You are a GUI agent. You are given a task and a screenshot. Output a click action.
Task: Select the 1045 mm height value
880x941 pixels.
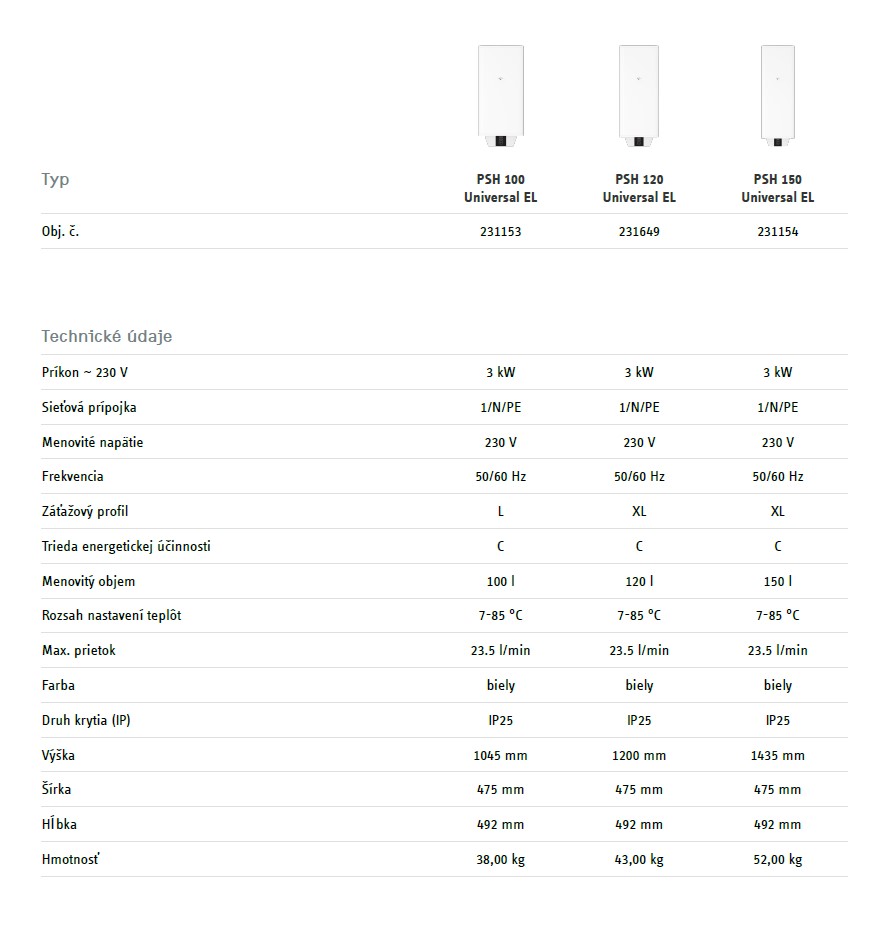coord(500,755)
